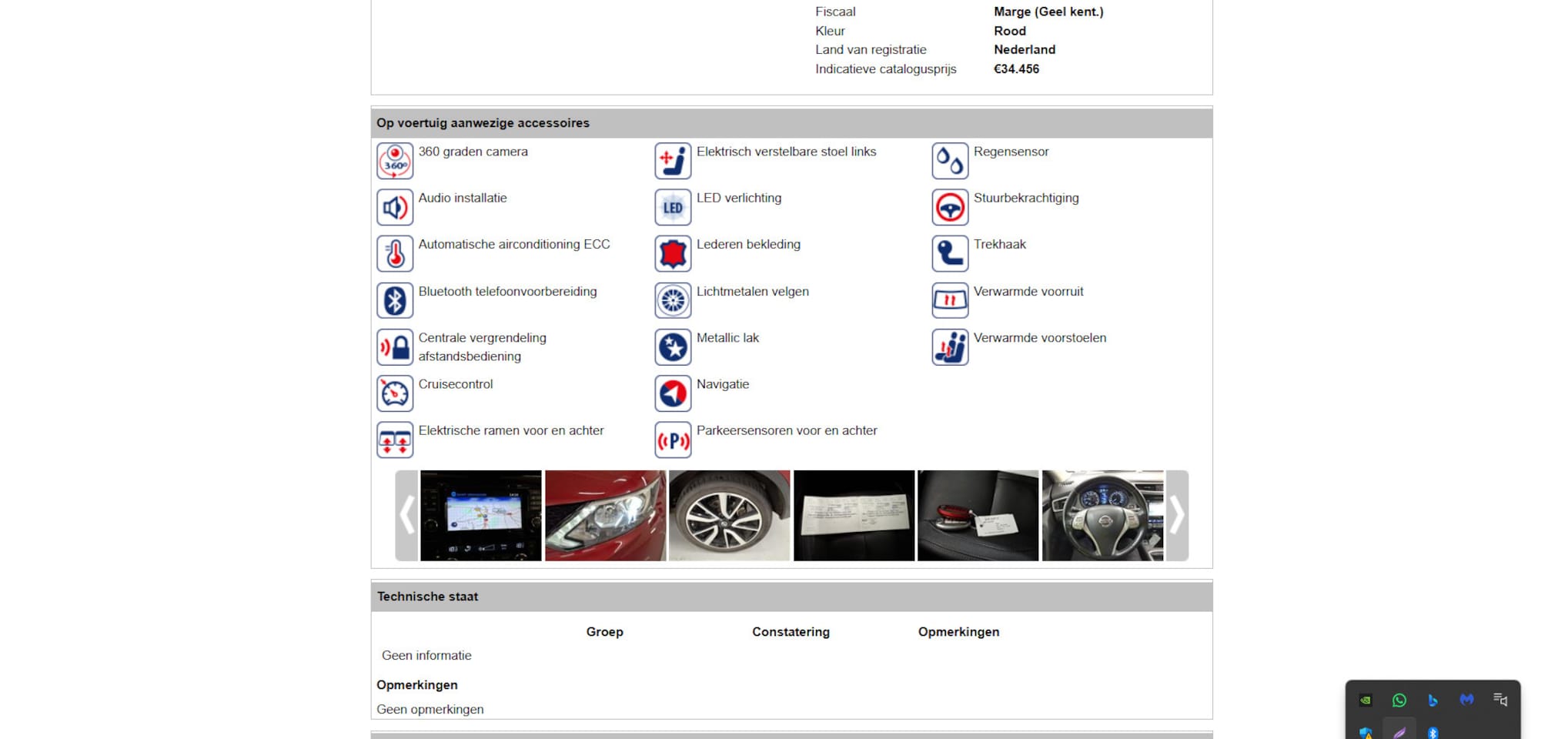Click the Cruisecontrol gauge icon
Screen dimensions: 1568x739
(395, 393)
